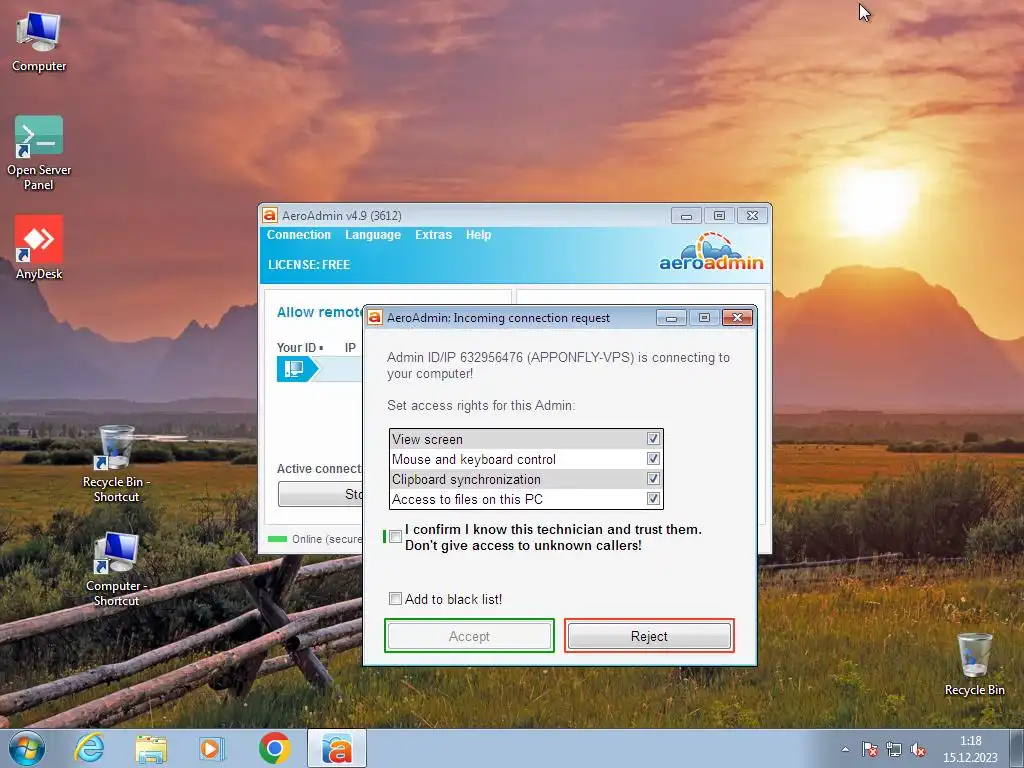The image size is (1024, 768).
Task: Select the Open Server Panel shortcut
Action: click(x=39, y=153)
